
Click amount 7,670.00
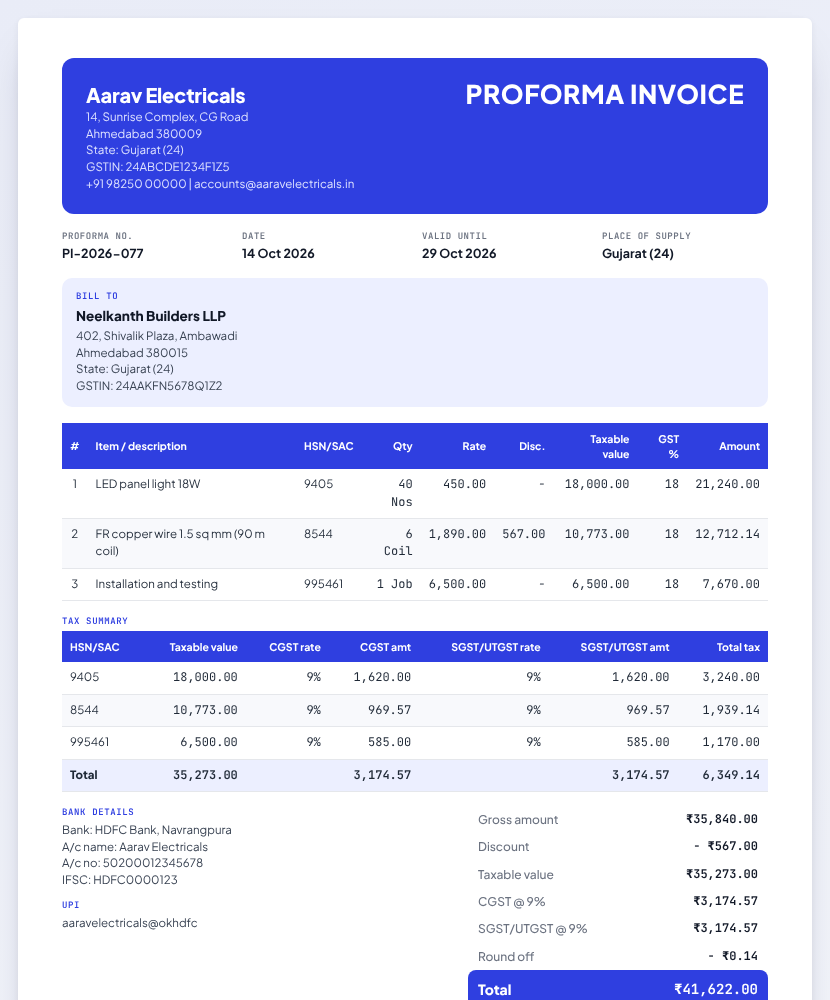pos(731,584)
